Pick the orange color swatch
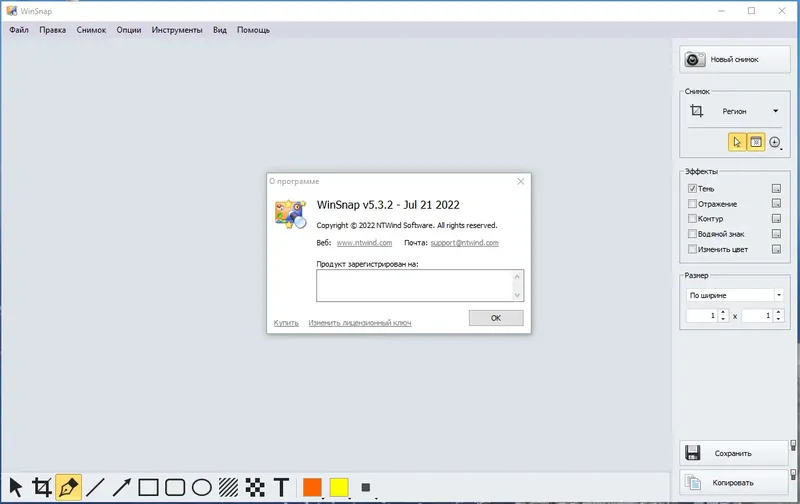This screenshot has height=504, width=800. click(312, 487)
